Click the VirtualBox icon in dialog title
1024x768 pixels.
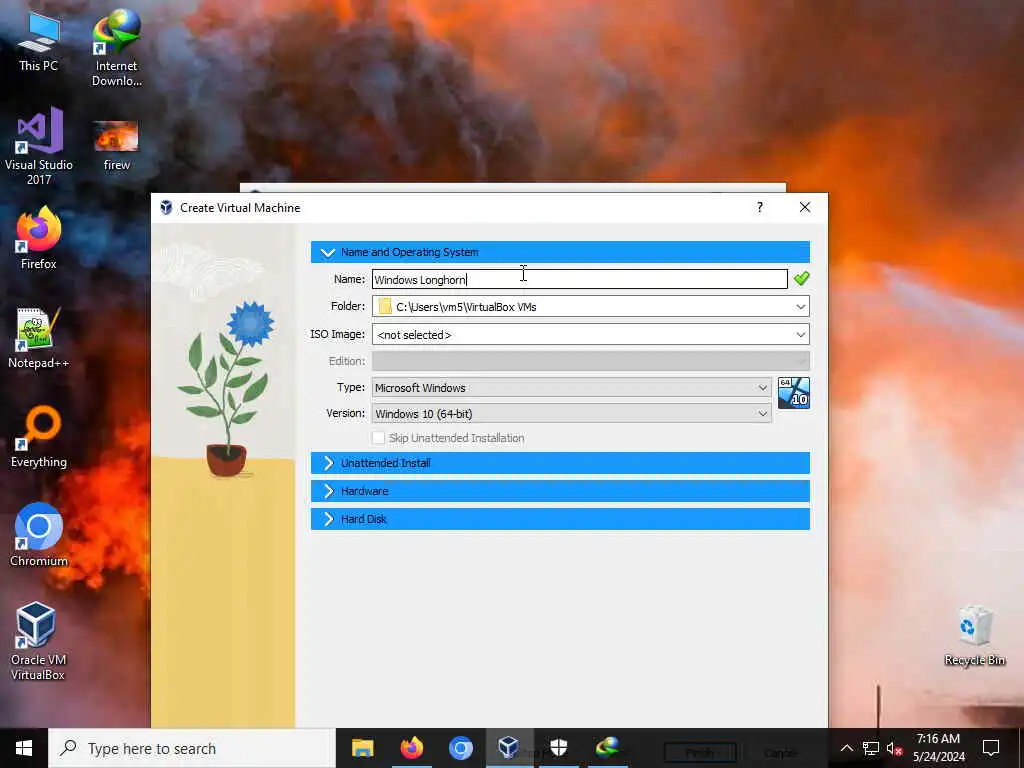(x=166, y=208)
